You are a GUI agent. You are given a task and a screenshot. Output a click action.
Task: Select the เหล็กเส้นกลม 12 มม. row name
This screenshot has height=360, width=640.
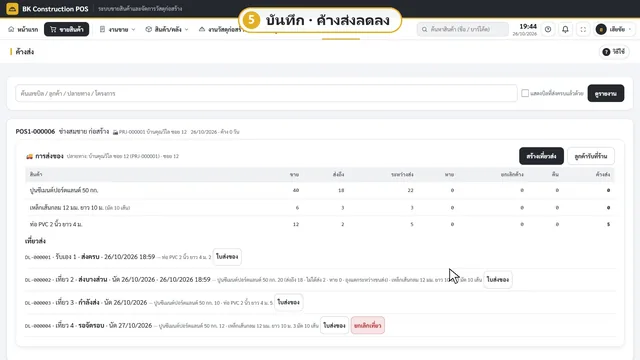pos(80,208)
